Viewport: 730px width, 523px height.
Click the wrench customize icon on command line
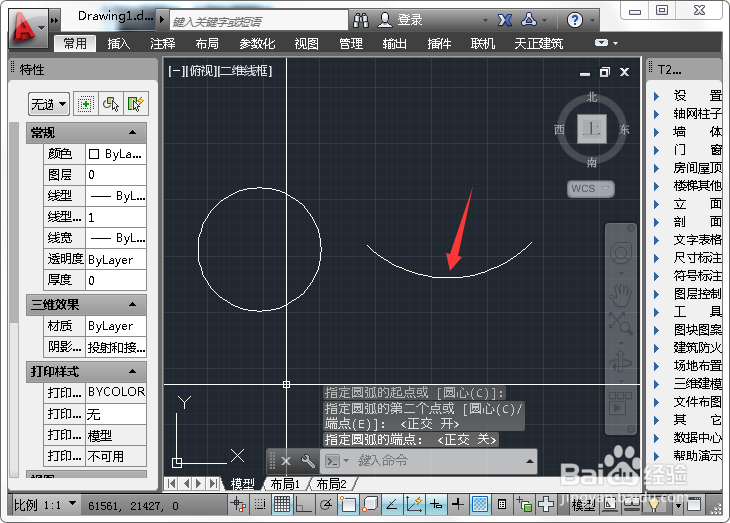pos(308,461)
